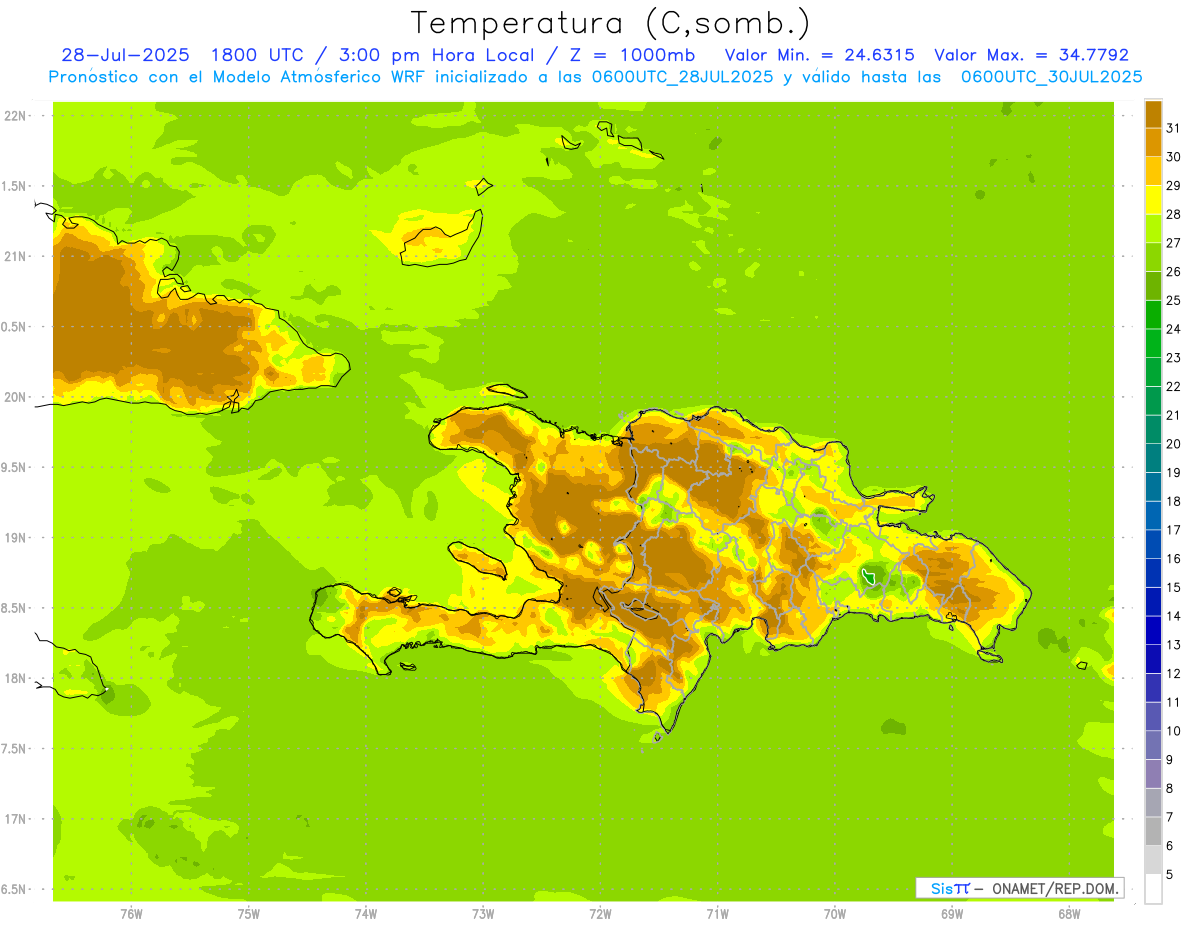Screen dimensions: 1200x927
Task: Pick color scale segment between 27 and 28
Action: [1153, 229]
